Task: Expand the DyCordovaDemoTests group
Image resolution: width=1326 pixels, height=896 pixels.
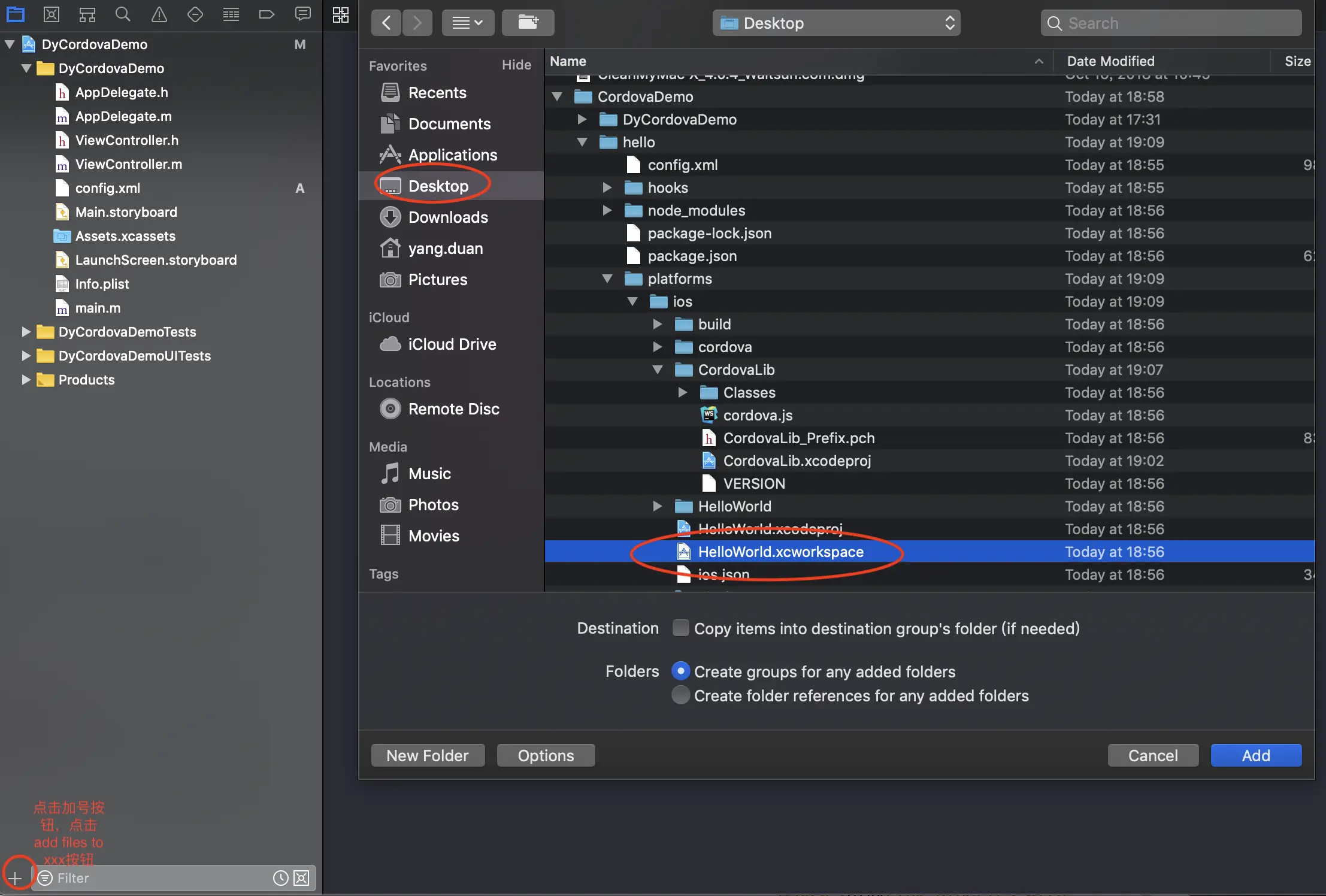Action: coord(26,331)
